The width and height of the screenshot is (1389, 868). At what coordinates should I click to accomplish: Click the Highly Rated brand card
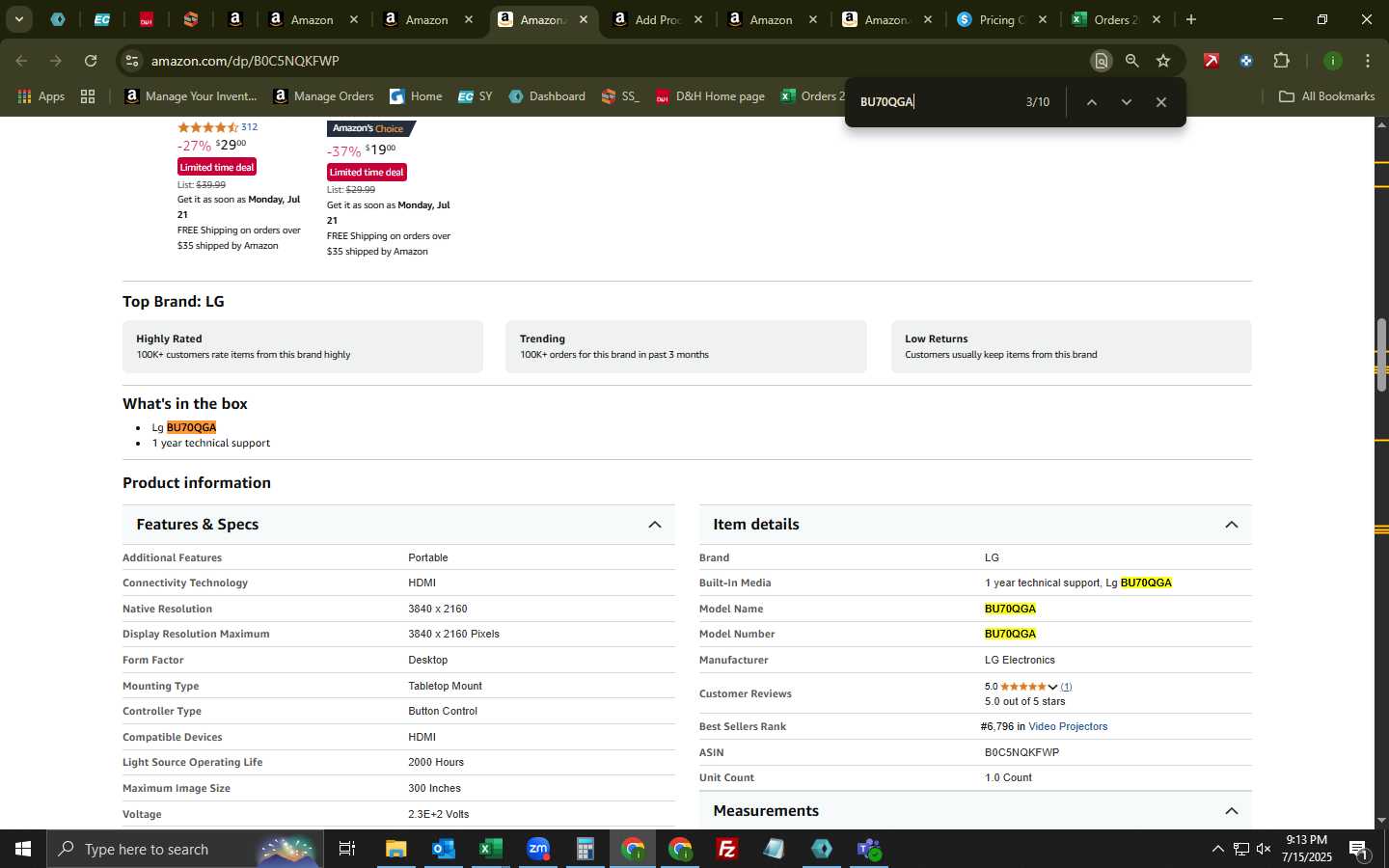coord(303,346)
